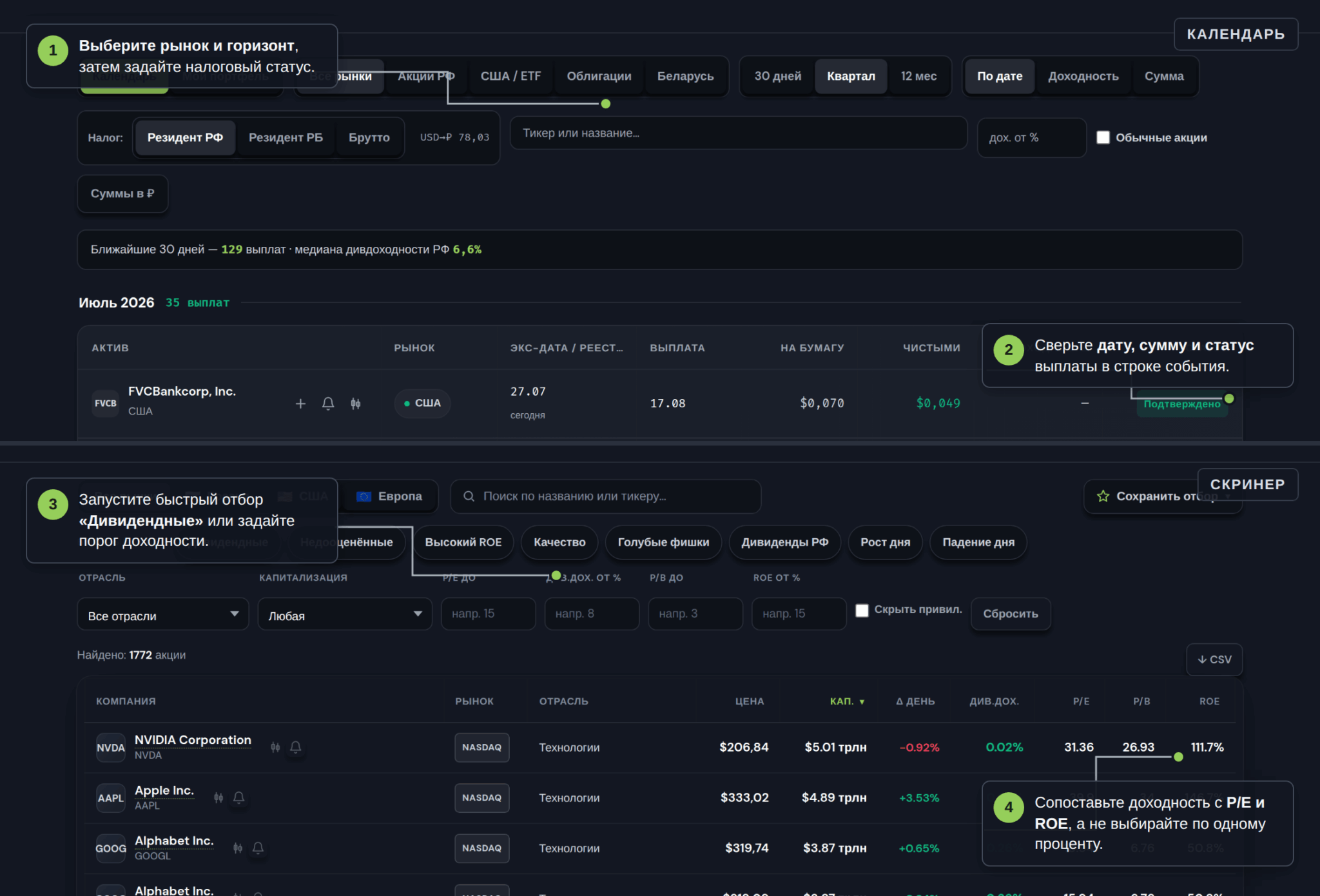The width and height of the screenshot is (1320, 896).
Task: Click the bell icon next to NVIDIA Corporation
Action: (296, 747)
